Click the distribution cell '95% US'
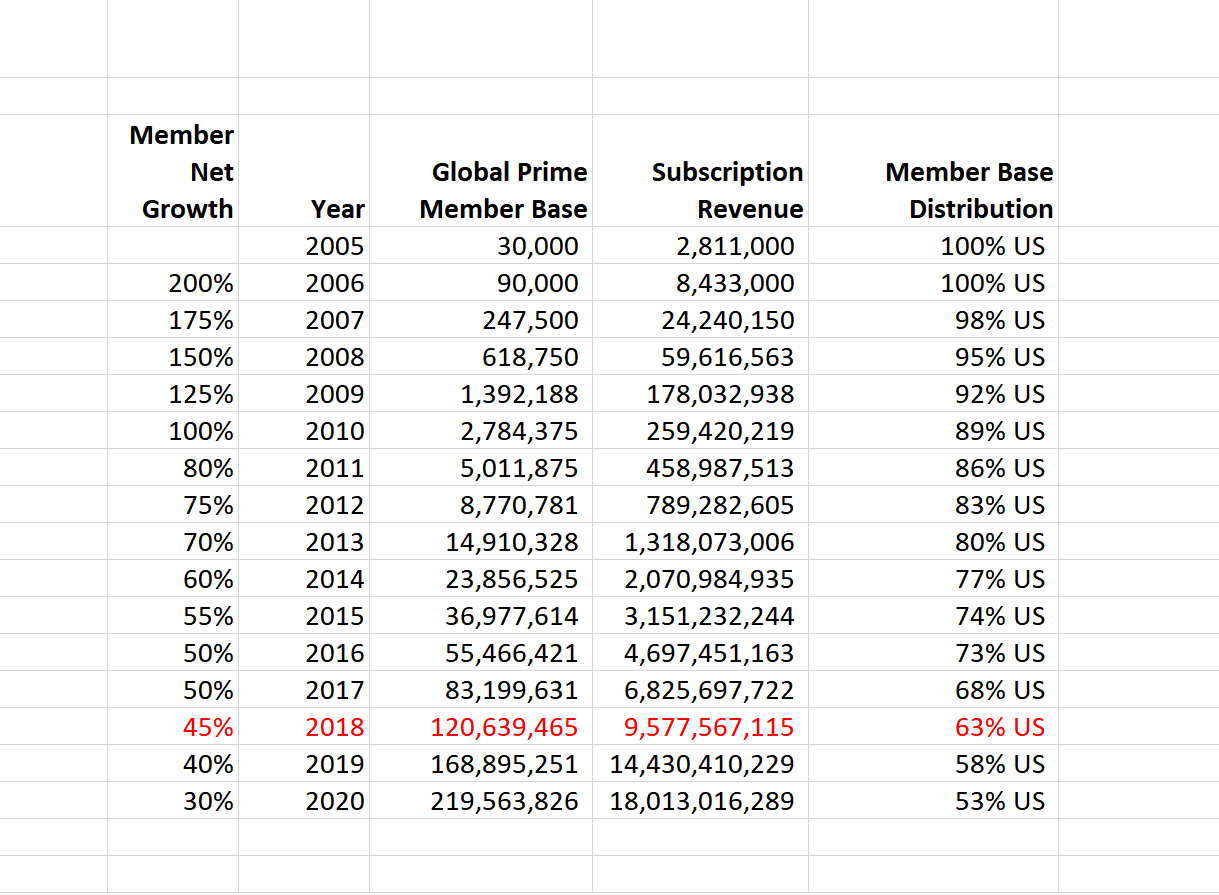Screen dimensions: 1219x895 [934, 357]
